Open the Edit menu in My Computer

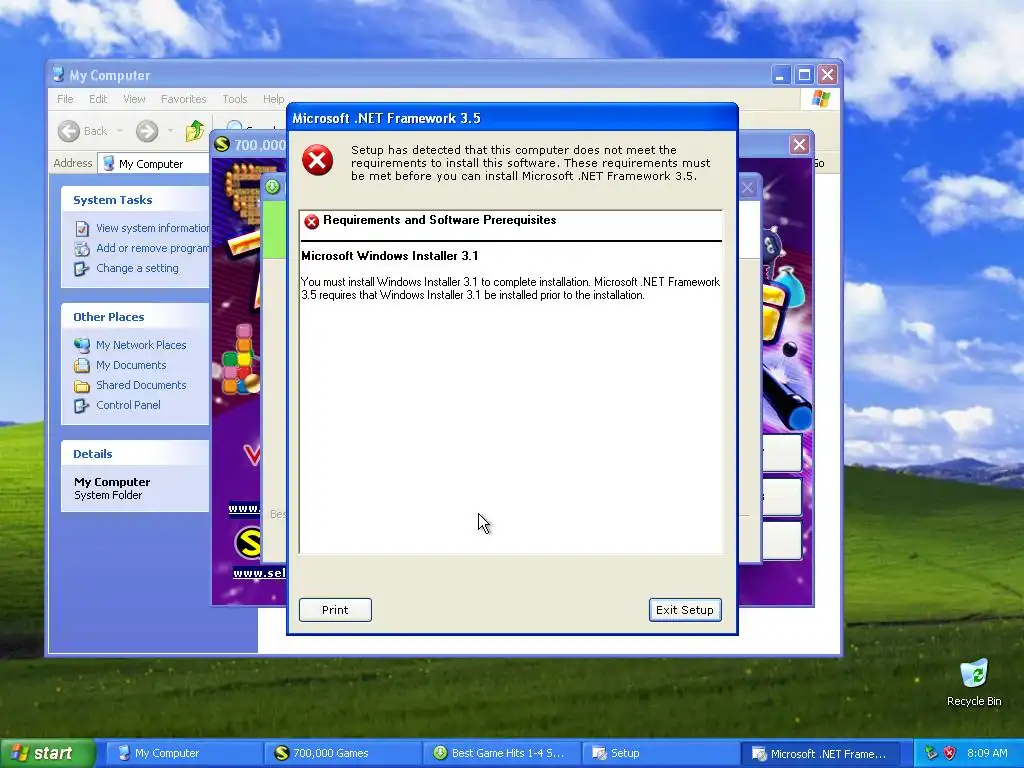tap(98, 99)
